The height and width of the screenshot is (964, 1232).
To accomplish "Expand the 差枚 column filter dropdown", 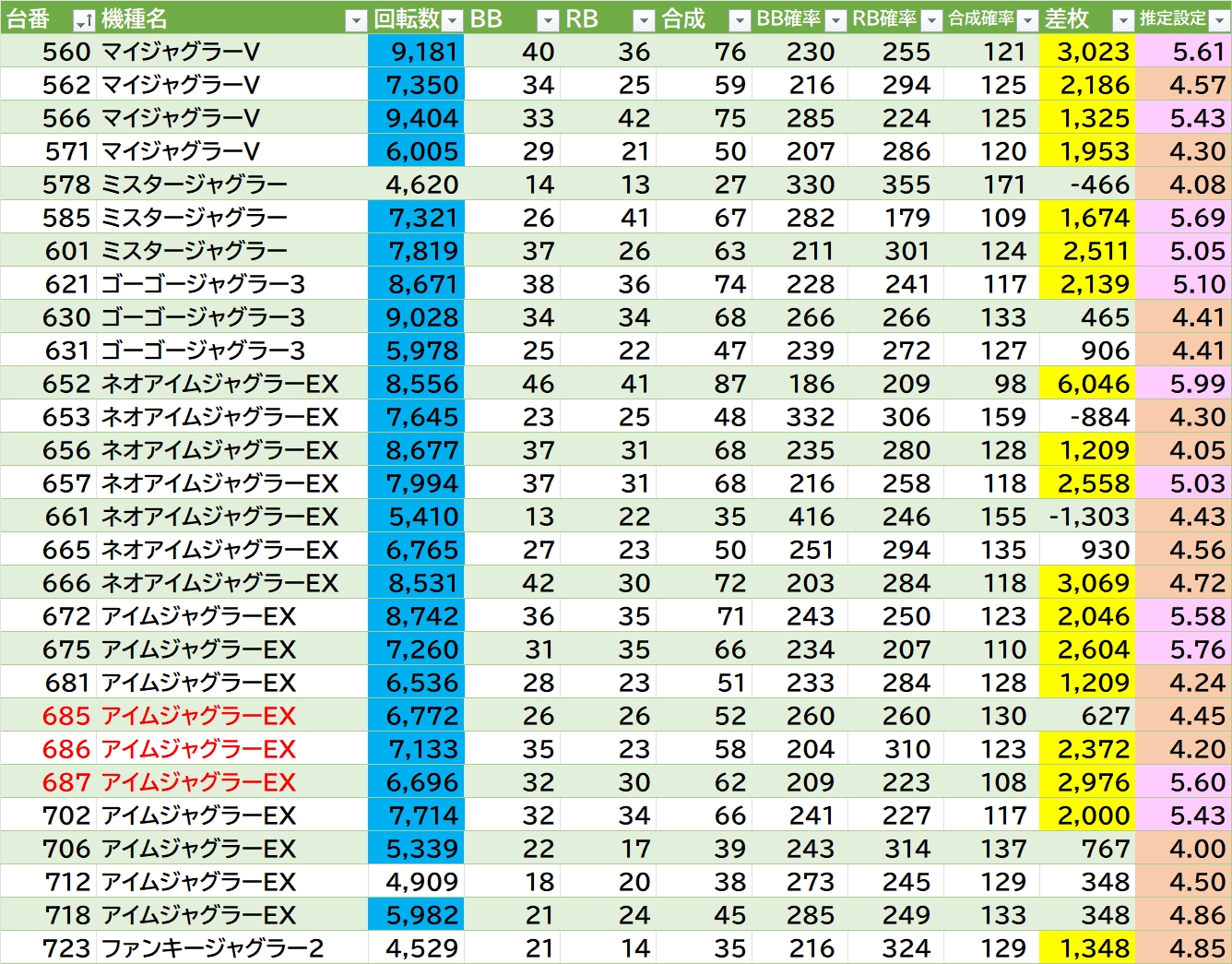I will 1123,20.
